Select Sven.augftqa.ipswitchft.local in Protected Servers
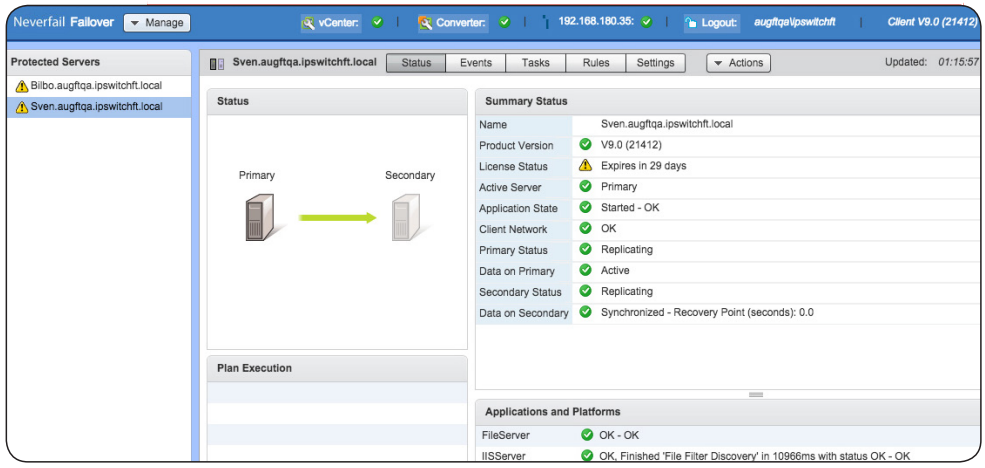Viewport: 985px width, 468px height. pyautogui.click(x=99, y=107)
